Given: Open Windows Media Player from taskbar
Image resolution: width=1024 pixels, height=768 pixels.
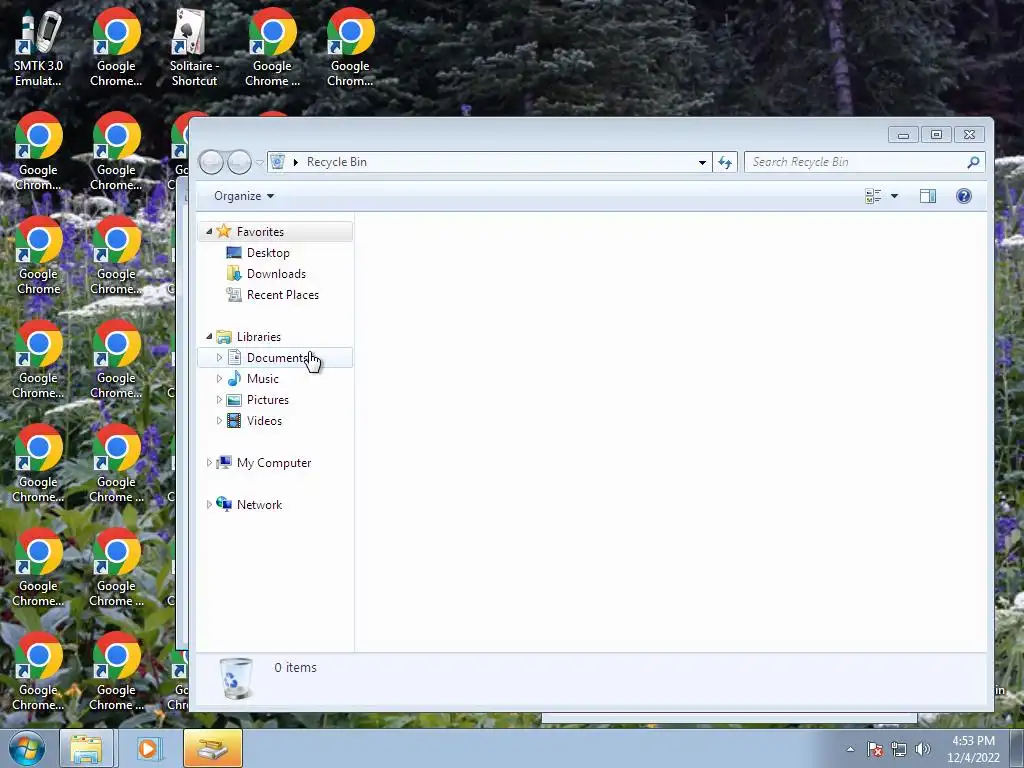Looking at the screenshot, I should 148,748.
